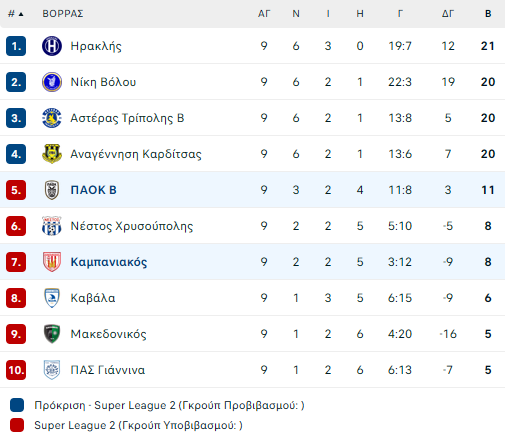The width and height of the screenshot is (505, 444).
Task: Open the Καμπανιακός red striped crest
Action: pyautogui.click(x=52, y=262)
